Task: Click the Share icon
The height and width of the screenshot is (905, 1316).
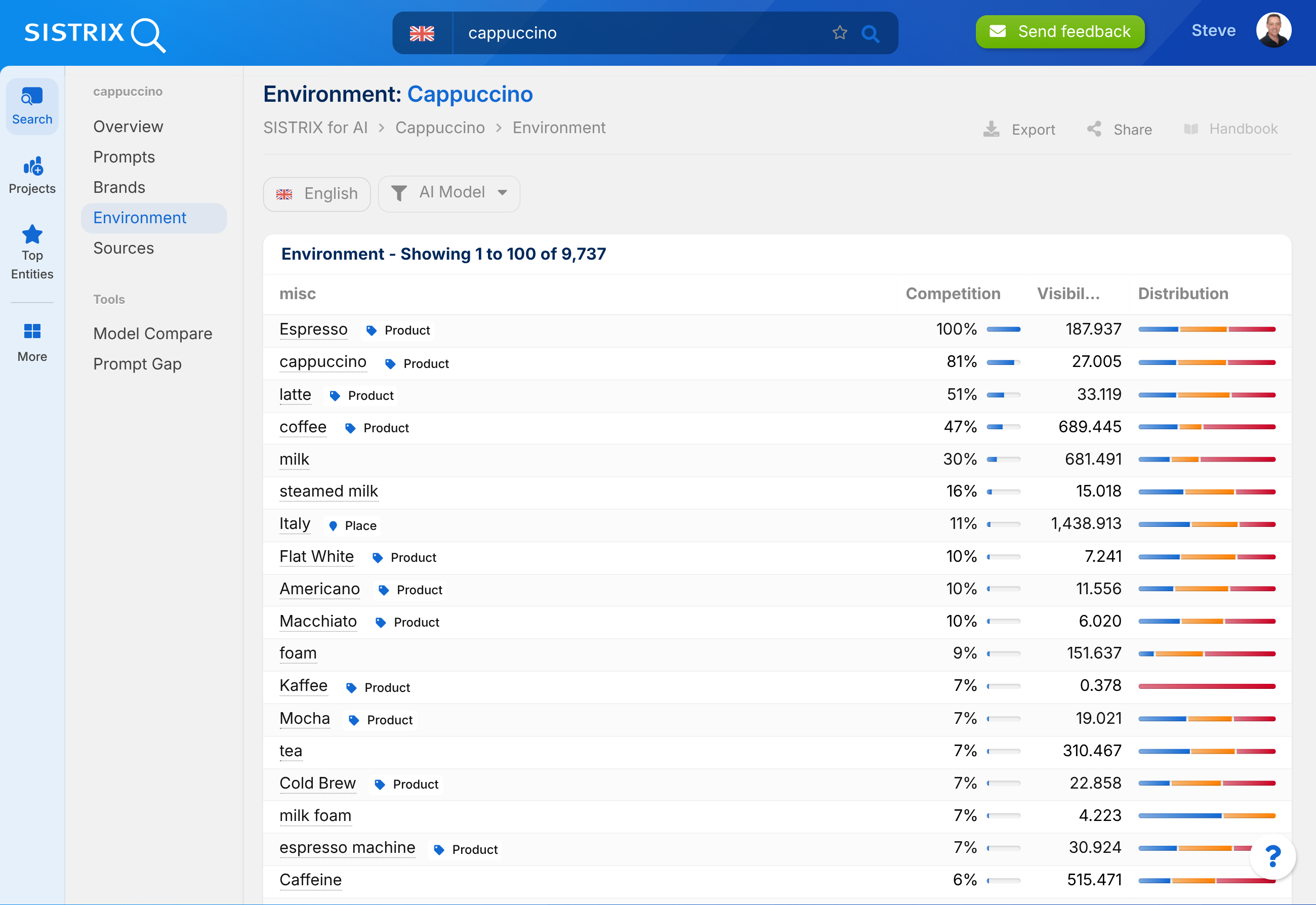Action: pyautogui.click(x=1094, y=129)
